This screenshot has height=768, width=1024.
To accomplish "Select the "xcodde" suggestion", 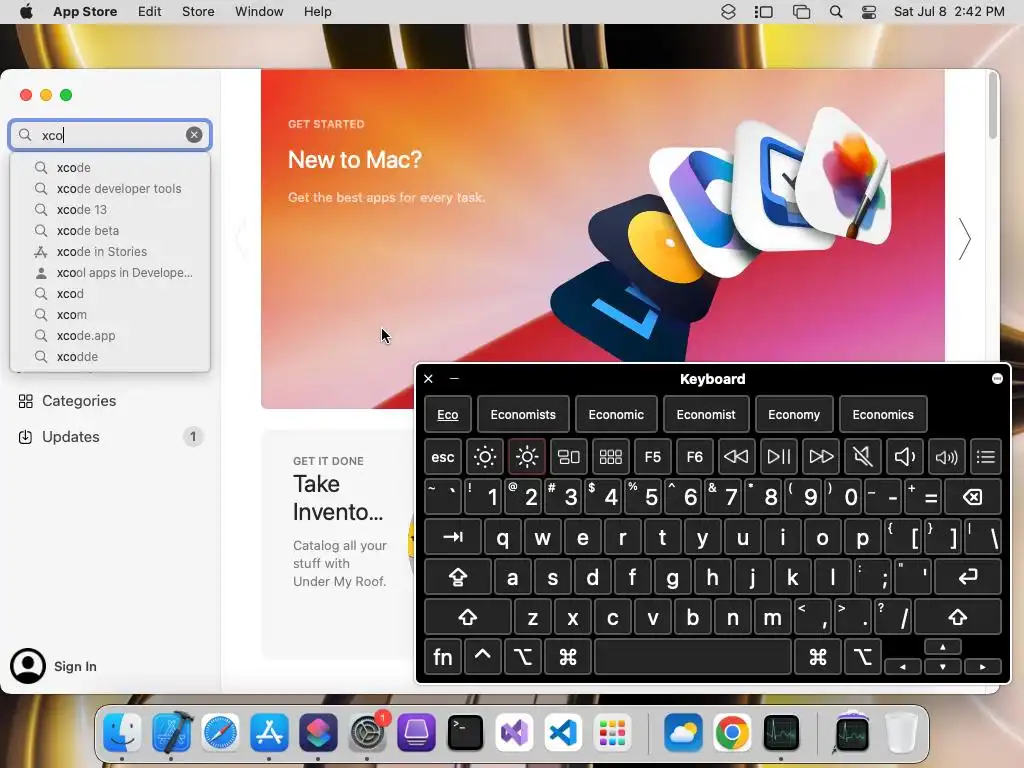I will 110,357.
